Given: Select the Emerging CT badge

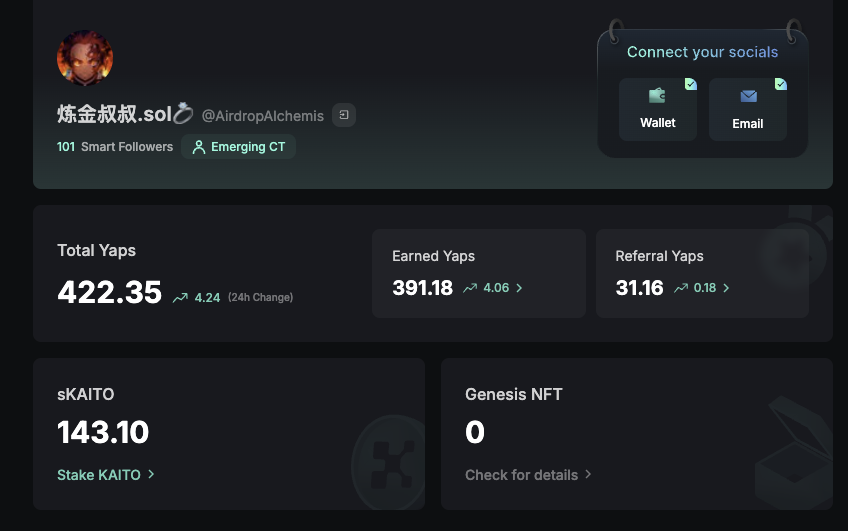Looking at the screenshot, I should tap(238, 147).
